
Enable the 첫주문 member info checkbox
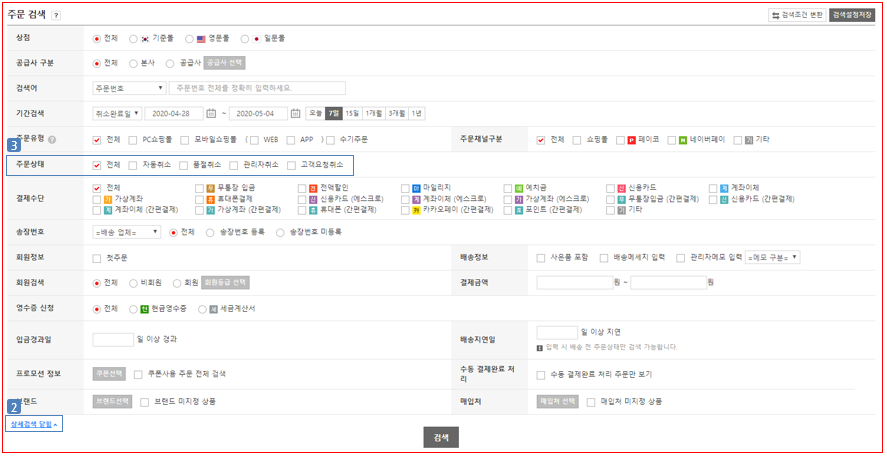97,257
